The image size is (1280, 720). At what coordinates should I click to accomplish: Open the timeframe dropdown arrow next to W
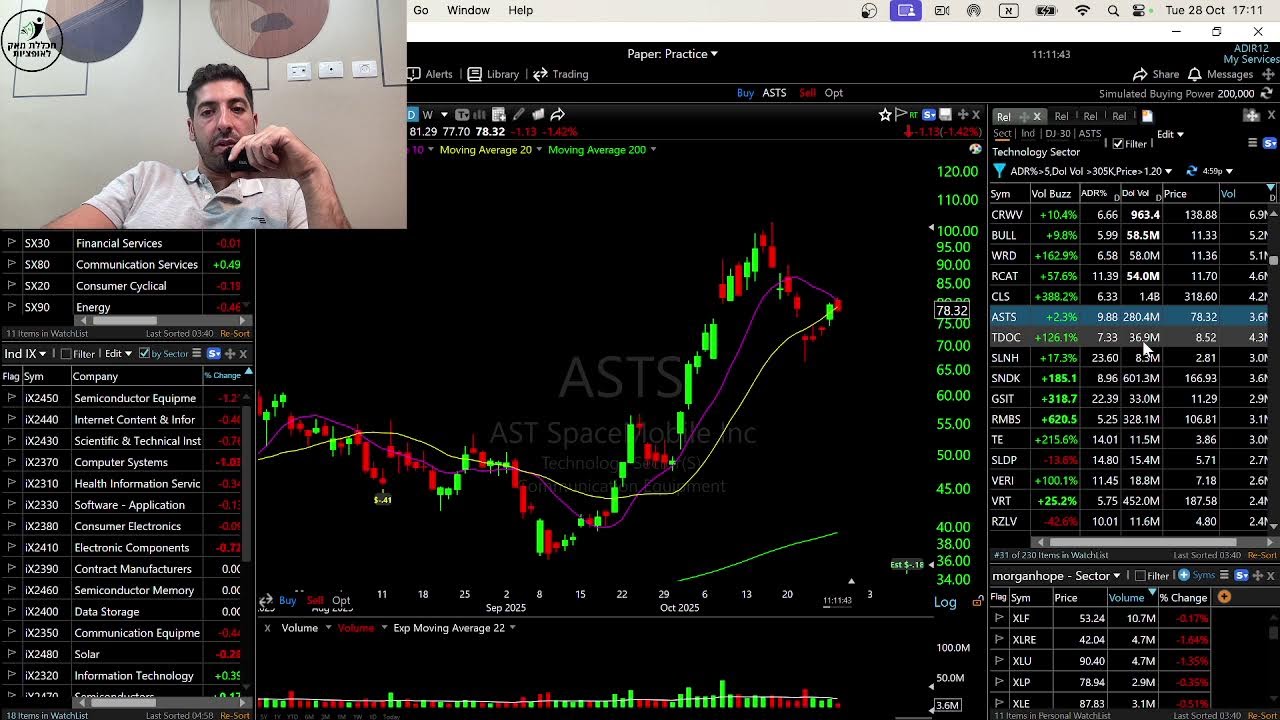(443, 114)
